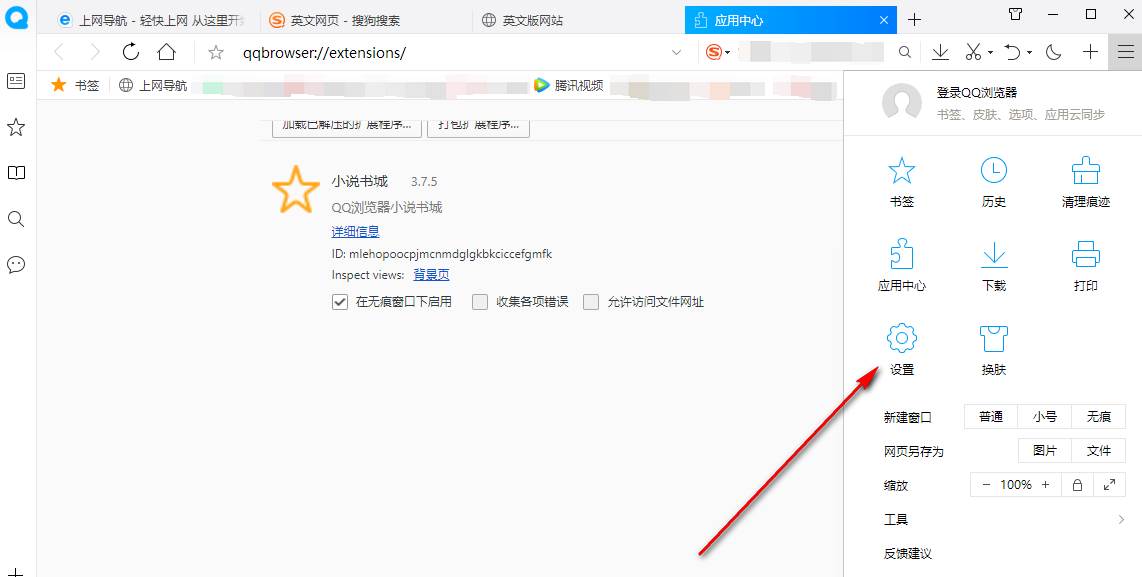
Task: Open Downloads (下载) in the menu panel
Action: (993, 265)
